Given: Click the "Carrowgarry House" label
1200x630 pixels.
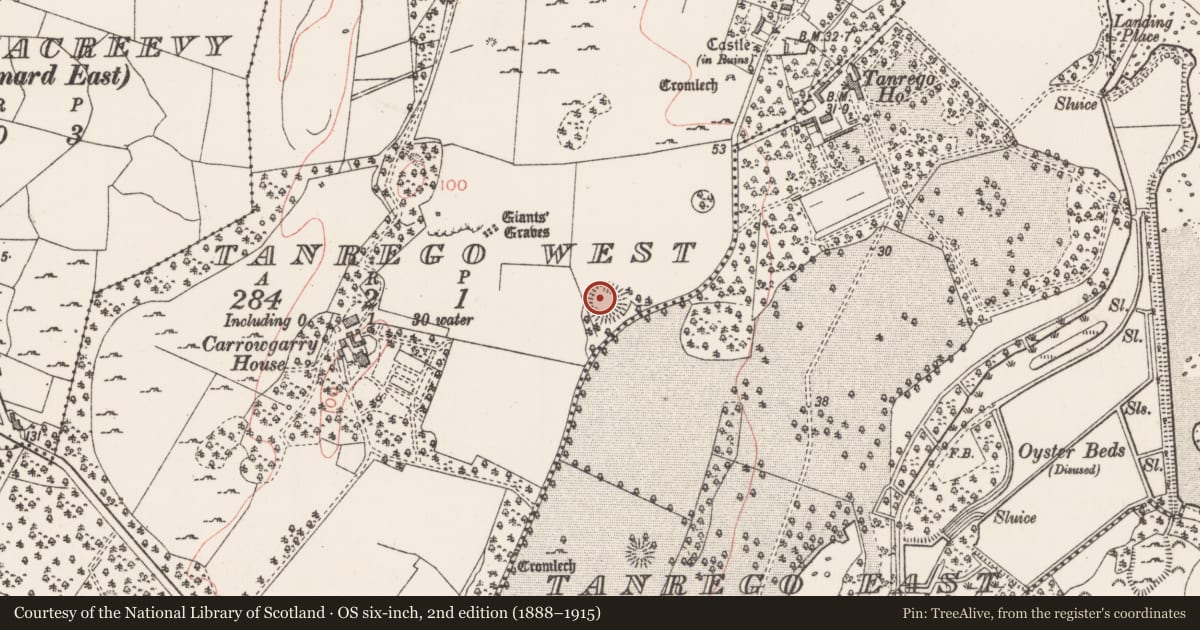Looking at the screenshot, I should point(259,354).
